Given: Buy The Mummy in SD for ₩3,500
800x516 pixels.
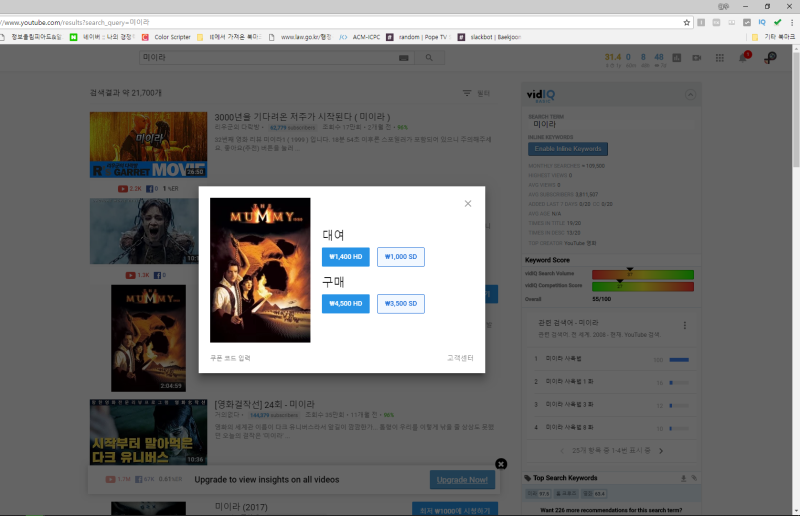Looking at the screenshot, I should point(401,304).
